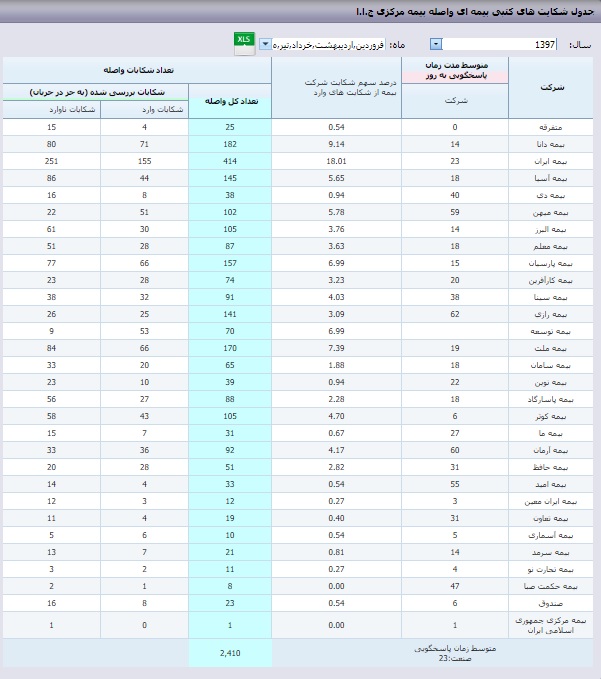The image size is (601, 679).
Task: Click the بیمه حکمت صبا company cell
Action: pyautogui.click(x=551, y=584)
